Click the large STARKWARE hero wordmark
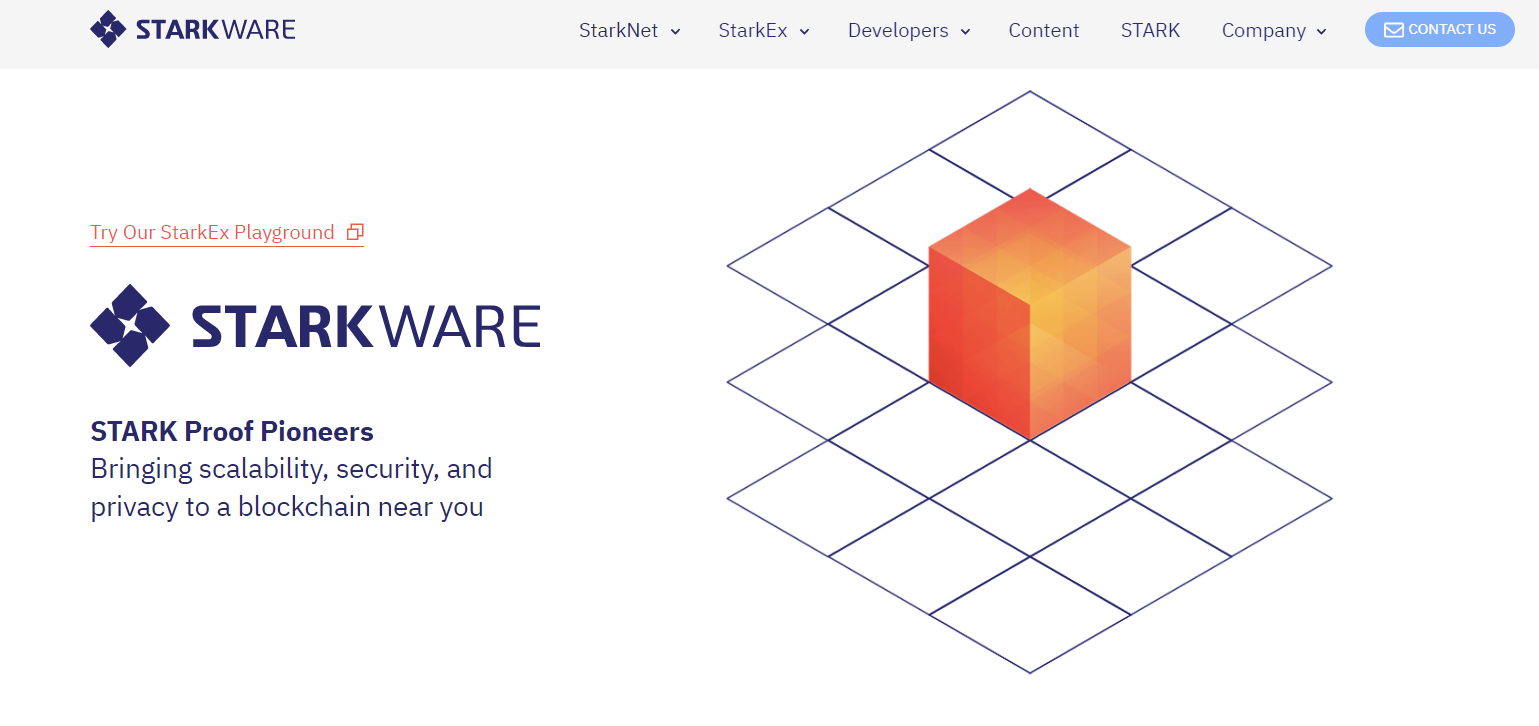Viewport: 1539px width, 726px height. [365, 326]
